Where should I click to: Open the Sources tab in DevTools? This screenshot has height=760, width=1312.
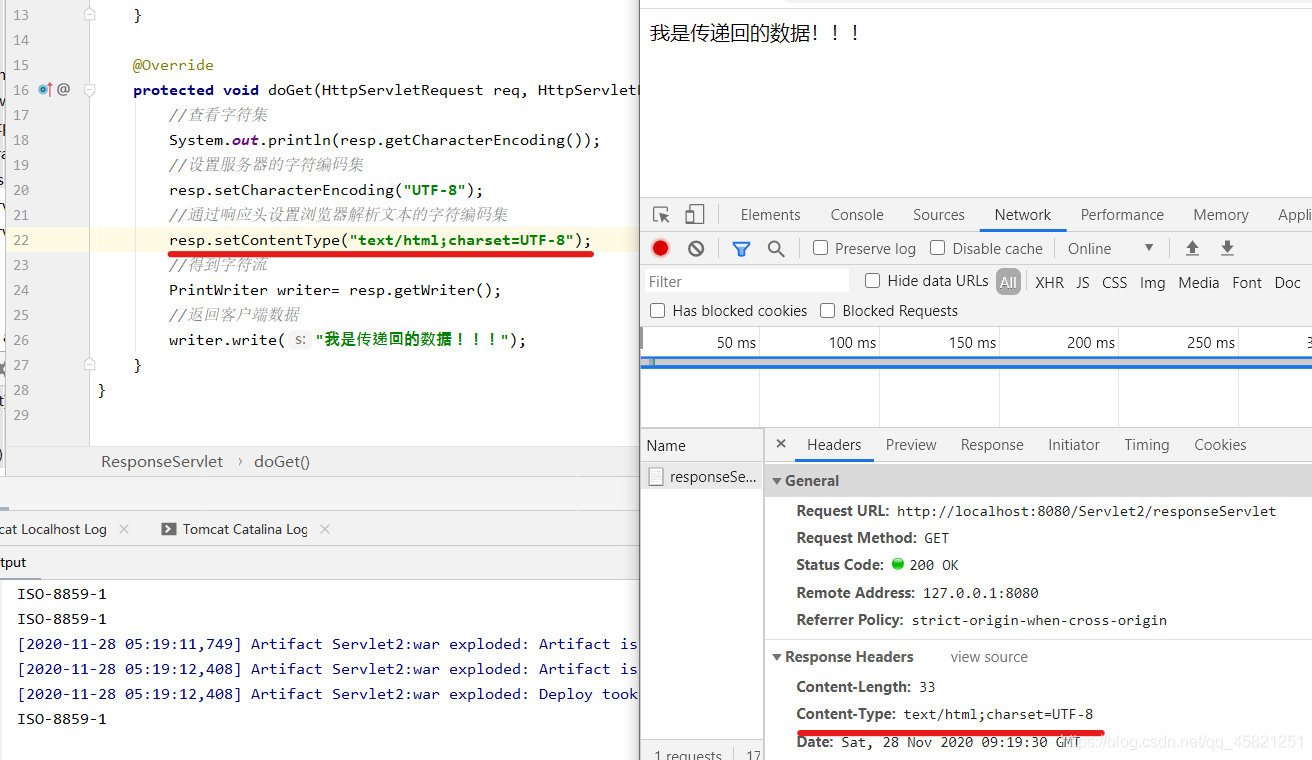pyautogui.click(x=939, y=215)
